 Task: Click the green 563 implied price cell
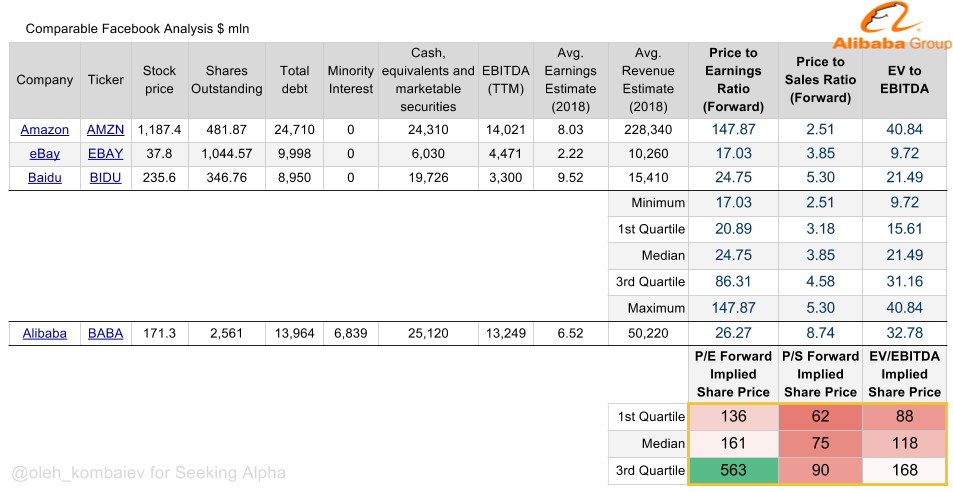tap(733, 470)
